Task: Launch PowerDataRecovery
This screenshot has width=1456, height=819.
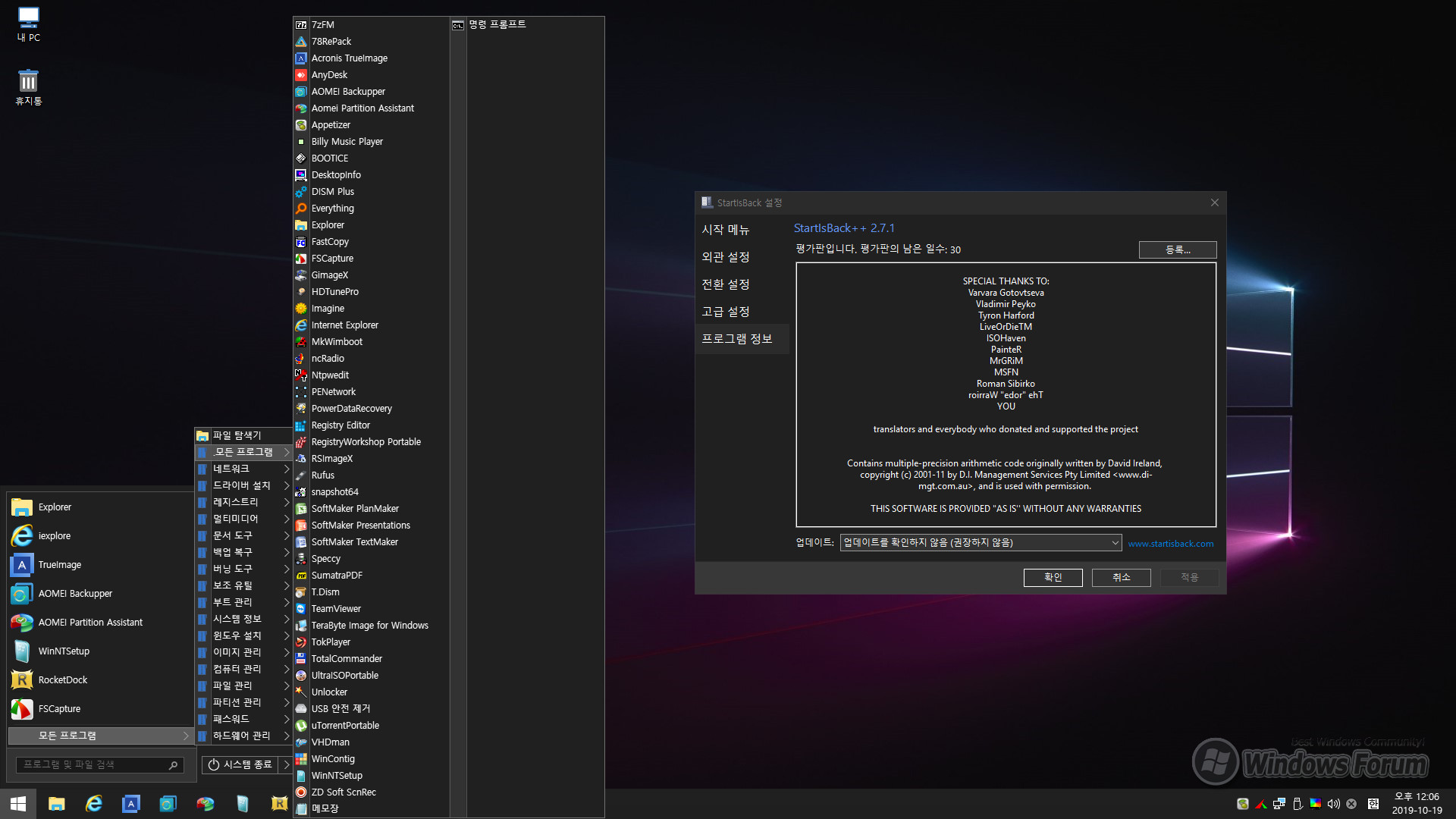Action: pos(372,408)
